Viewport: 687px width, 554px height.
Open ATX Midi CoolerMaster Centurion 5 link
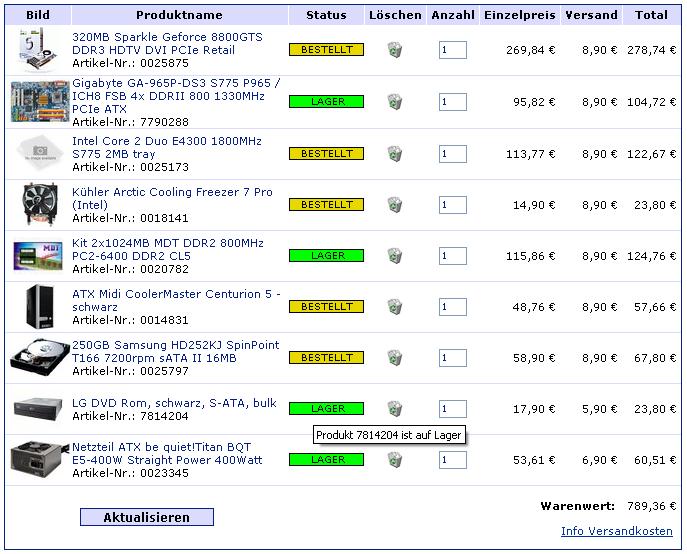coord(176,300)
